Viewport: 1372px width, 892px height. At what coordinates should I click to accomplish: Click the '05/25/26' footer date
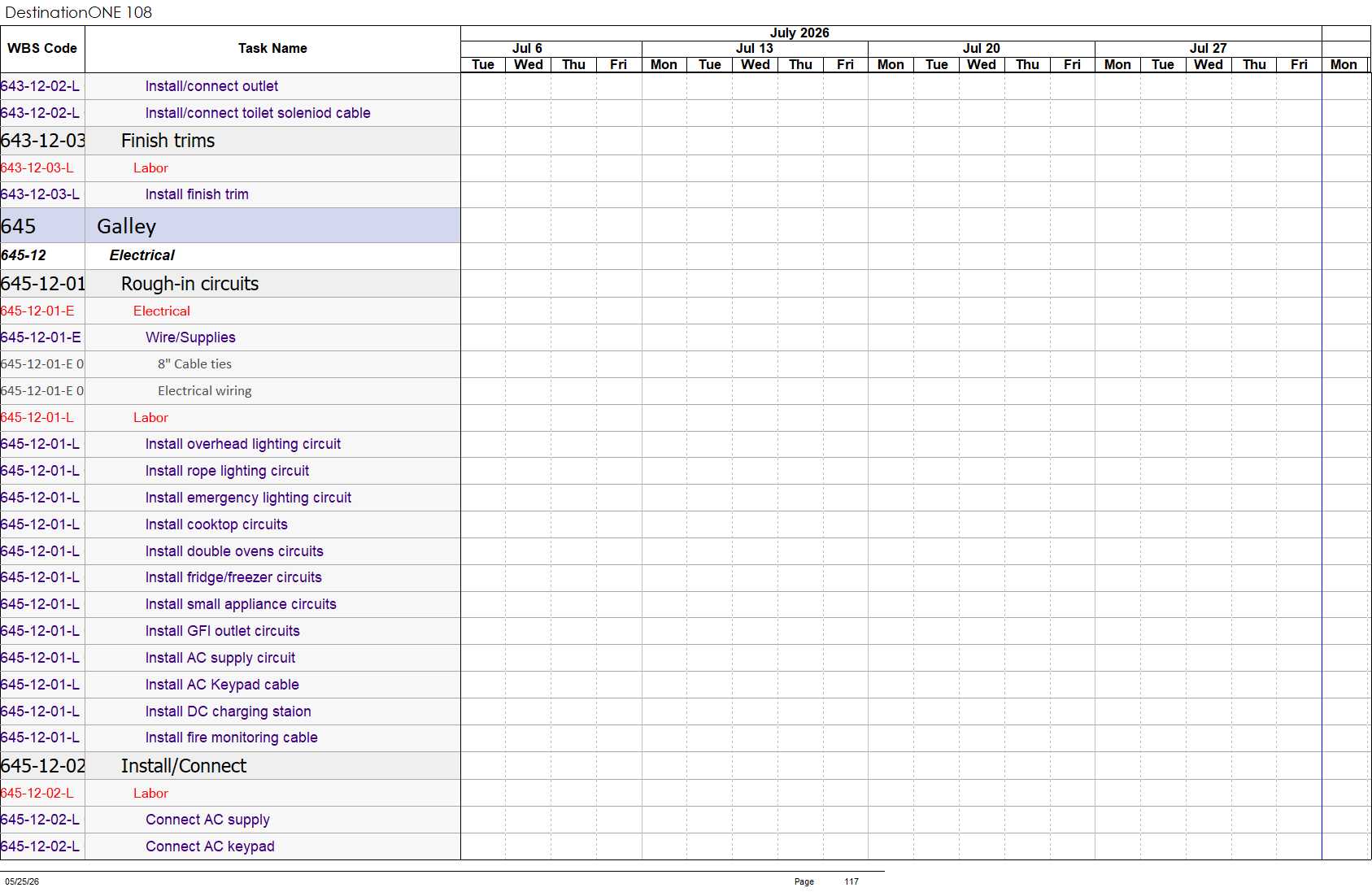tap(22, 881)
